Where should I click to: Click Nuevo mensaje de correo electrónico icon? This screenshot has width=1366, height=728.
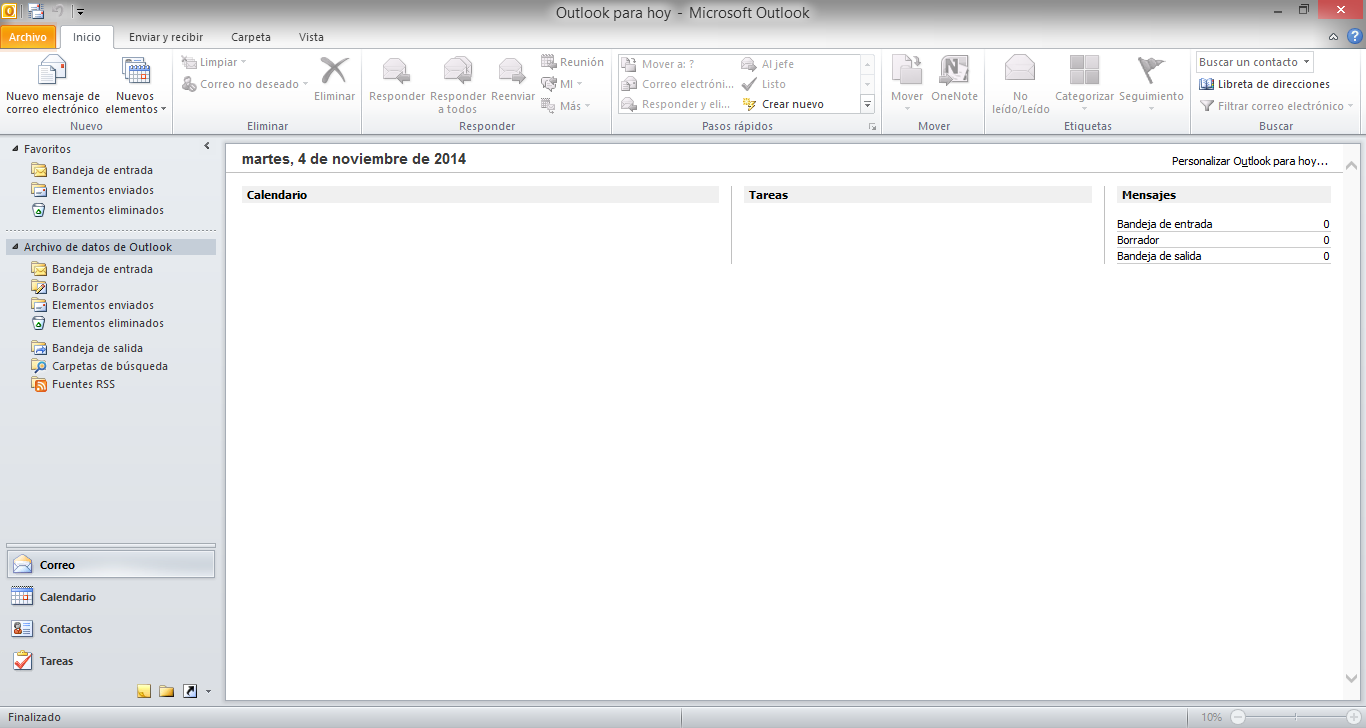[x=52, y=71]
